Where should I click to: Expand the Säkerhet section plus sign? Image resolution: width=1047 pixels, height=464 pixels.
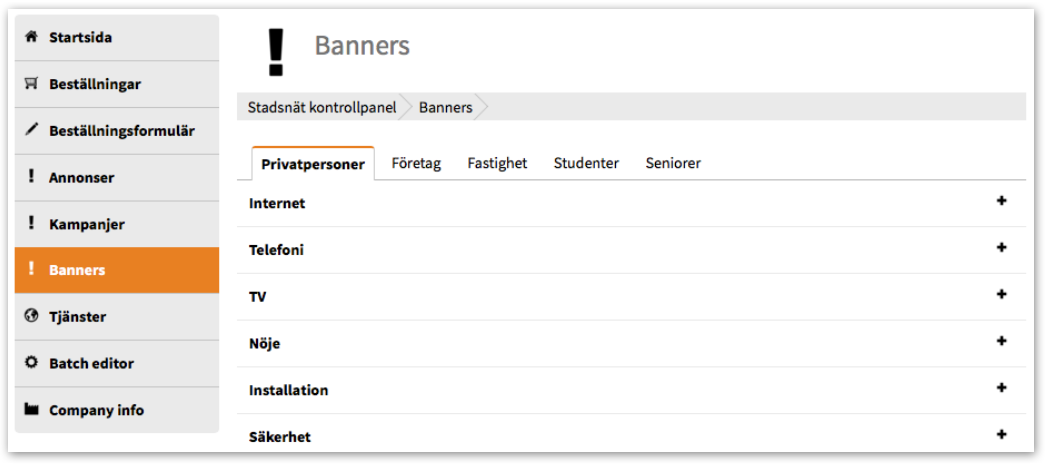coord(1001,435)
